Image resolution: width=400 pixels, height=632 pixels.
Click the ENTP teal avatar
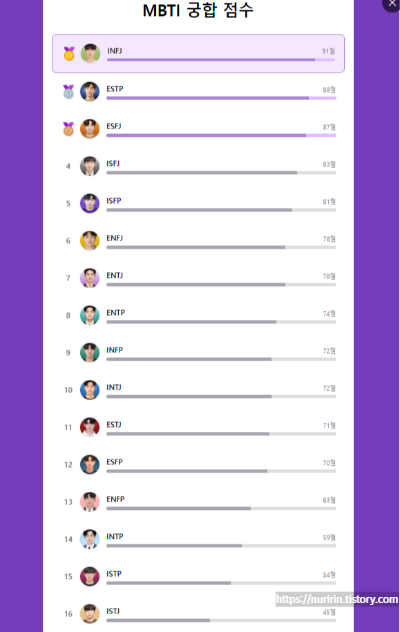[x=90, y=315]
